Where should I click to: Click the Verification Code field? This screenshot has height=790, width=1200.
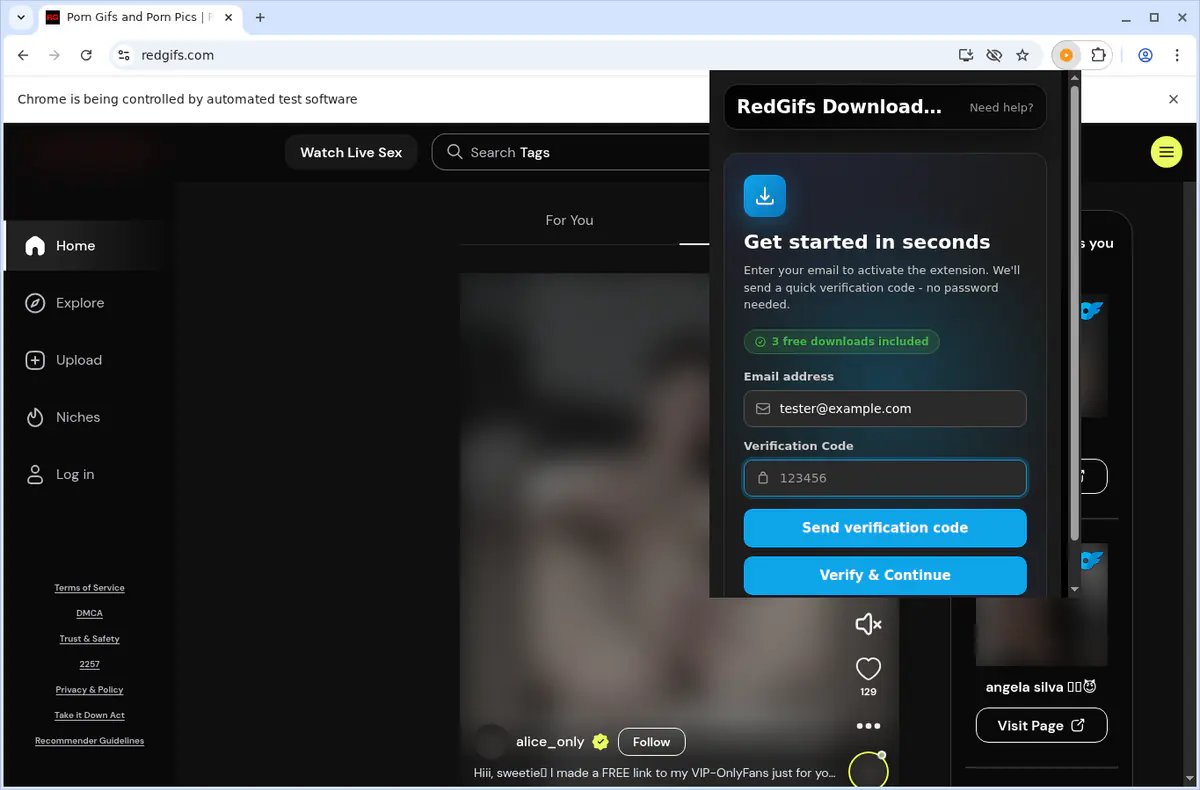(x=885, y=478)
